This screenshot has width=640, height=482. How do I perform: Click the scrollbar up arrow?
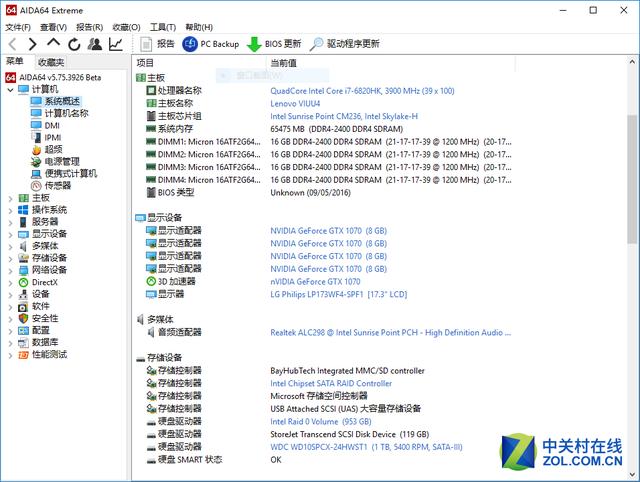[632, 62]
